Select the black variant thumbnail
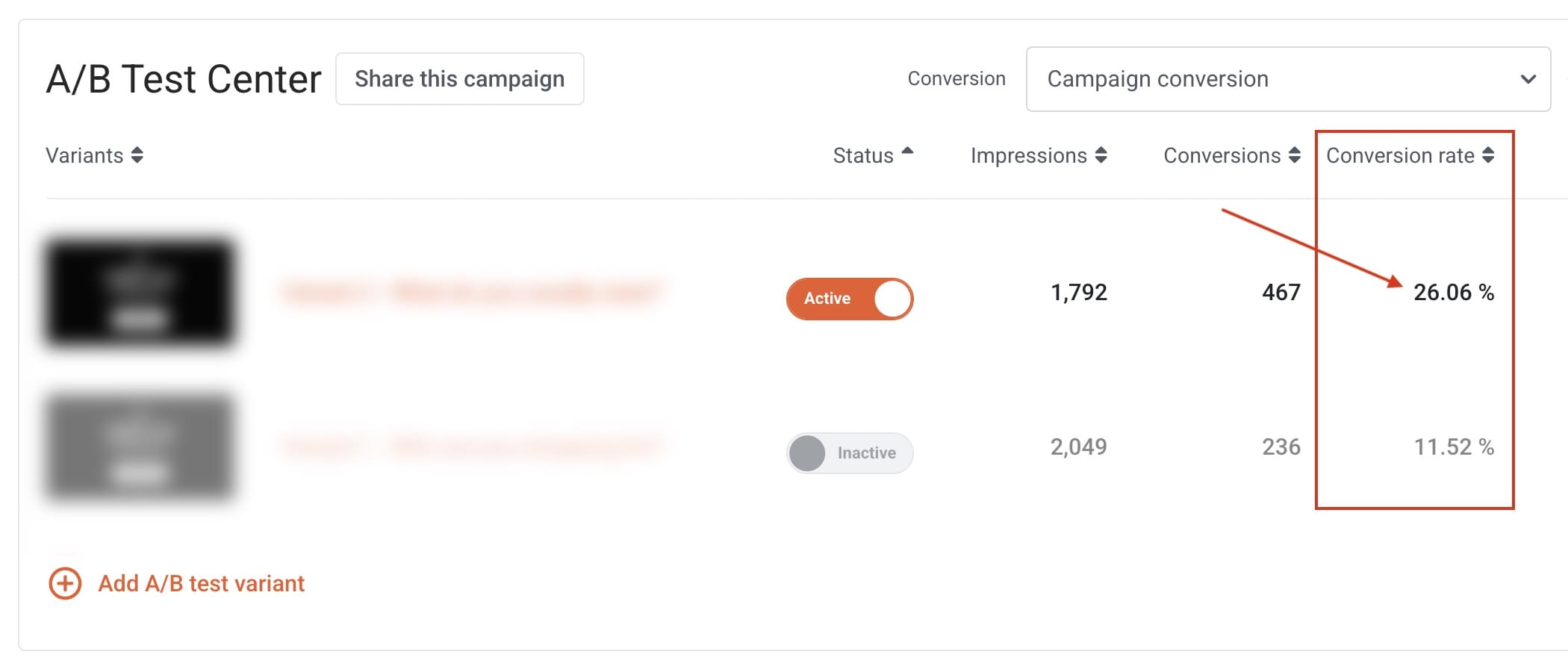Viewport: 1568px width, 669px height. (140, 292)
